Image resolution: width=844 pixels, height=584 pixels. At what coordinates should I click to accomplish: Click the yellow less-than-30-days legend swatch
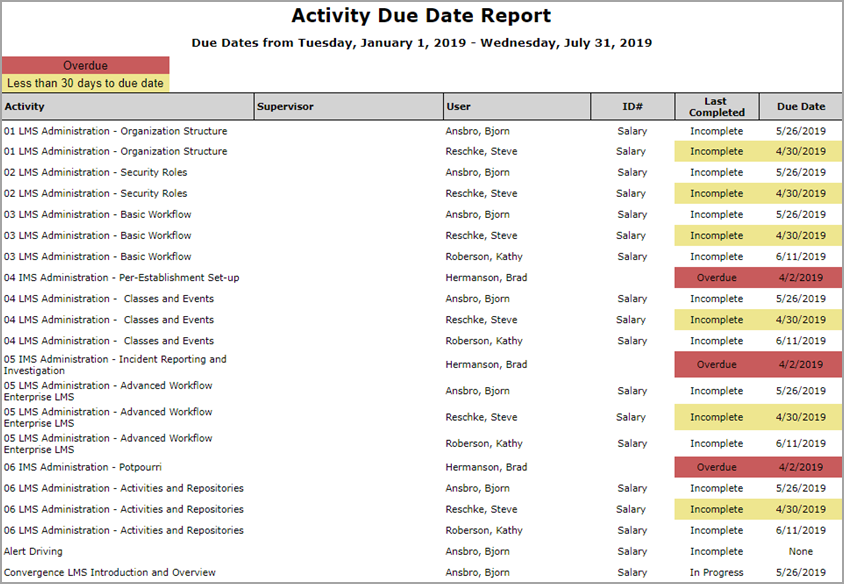86,83
